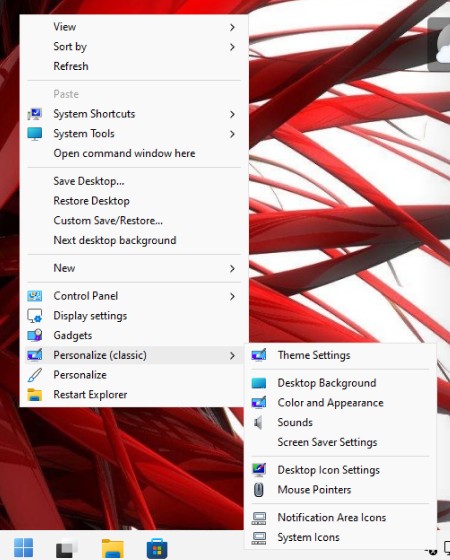Click the Gadgets icon in context menu
The width and height of the screenshot is (450, 560).
pyautogui.click(x=35, y=335)
